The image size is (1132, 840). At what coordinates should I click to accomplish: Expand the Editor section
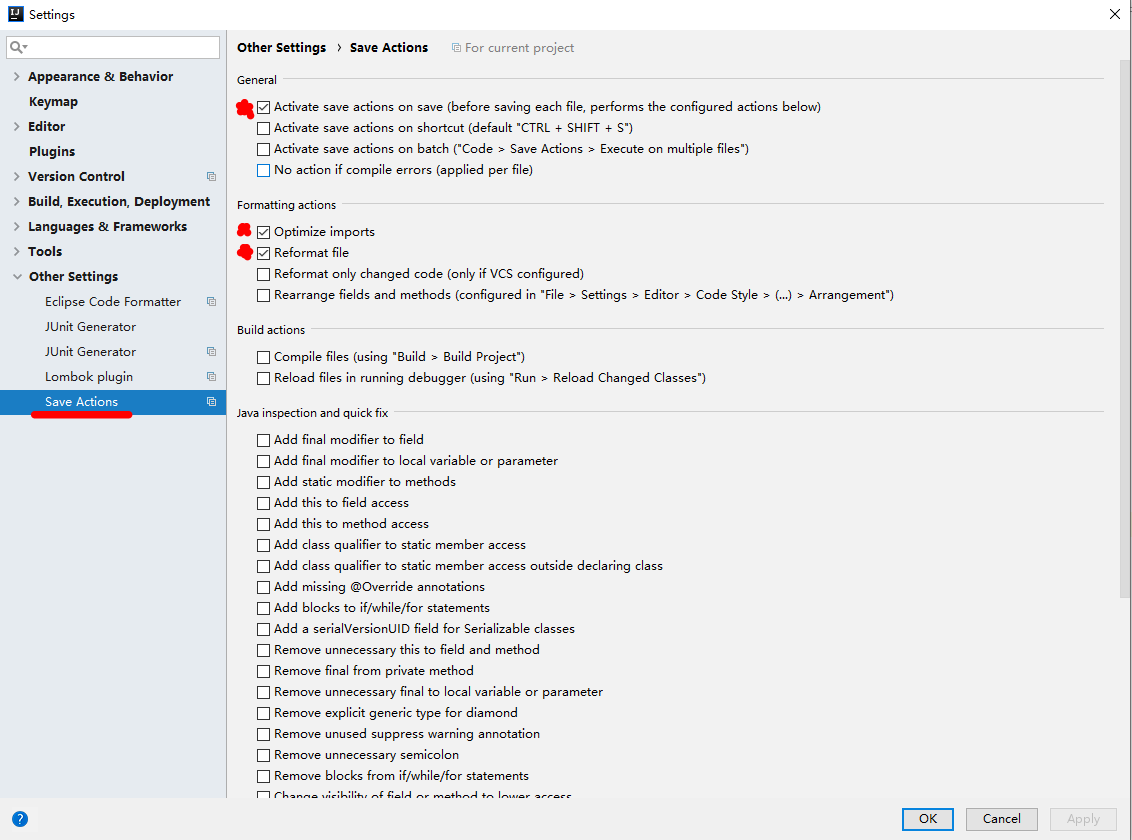pos(17,126)
